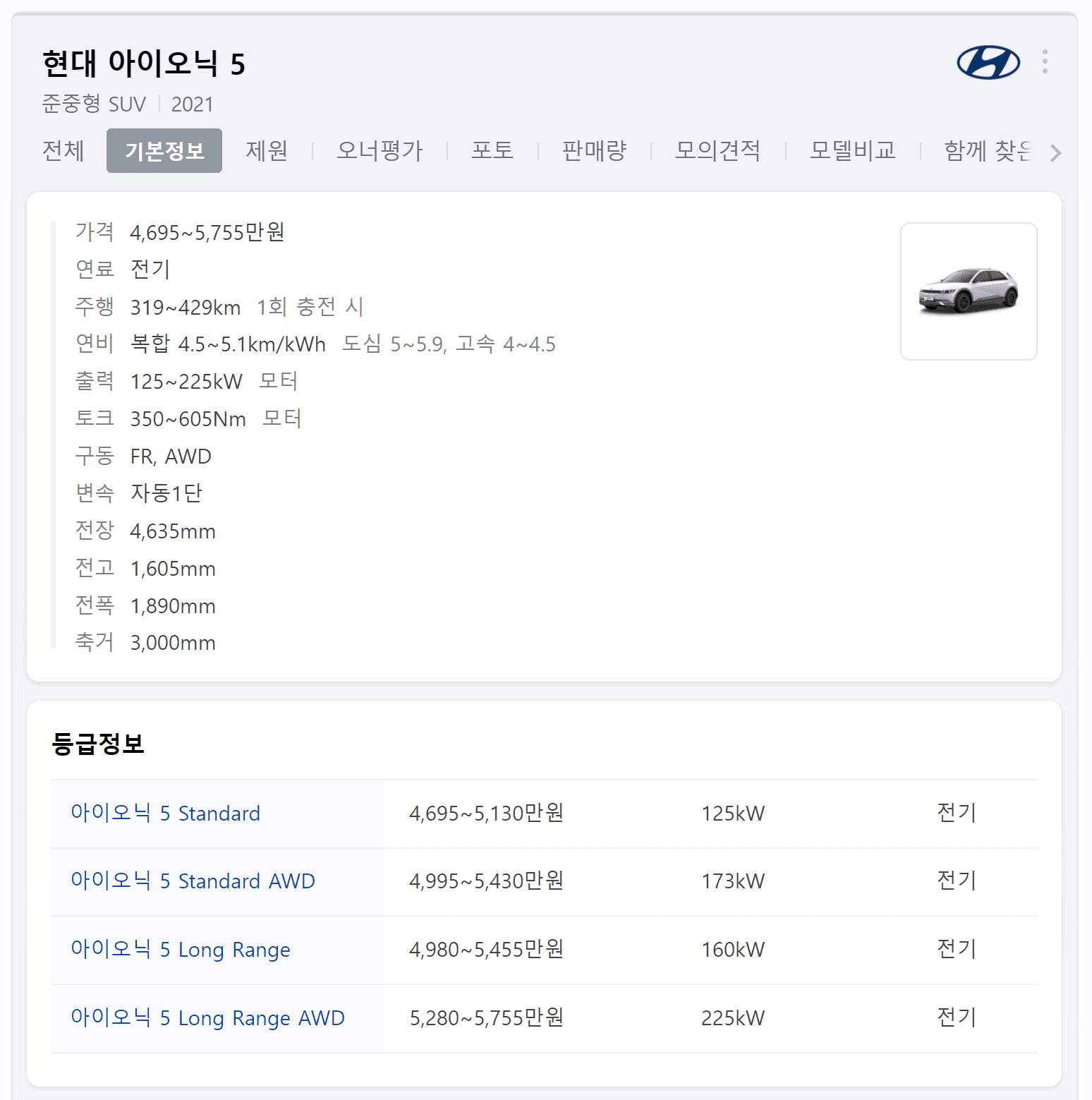Screen dimensions: 1092x1100
Task: Click the 160kW output cell
Action: click(733, 950)
